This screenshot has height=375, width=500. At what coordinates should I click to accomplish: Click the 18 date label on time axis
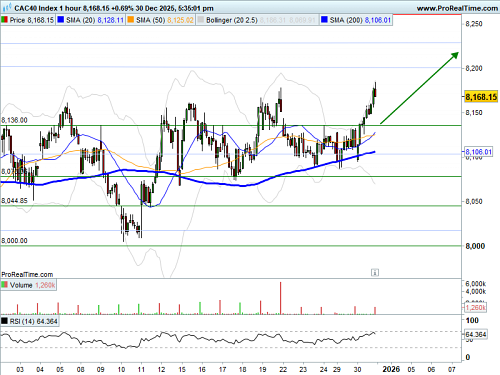[x=243, y=369]
